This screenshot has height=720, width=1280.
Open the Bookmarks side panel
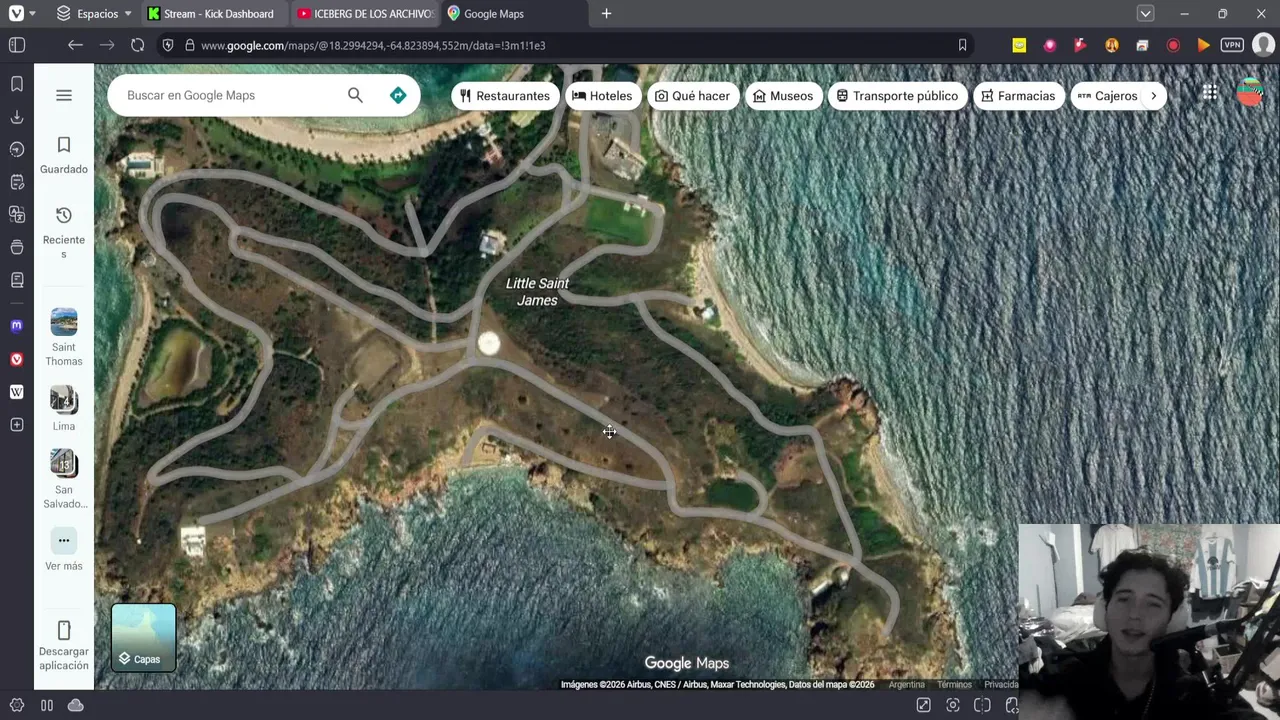coord(17,84)
